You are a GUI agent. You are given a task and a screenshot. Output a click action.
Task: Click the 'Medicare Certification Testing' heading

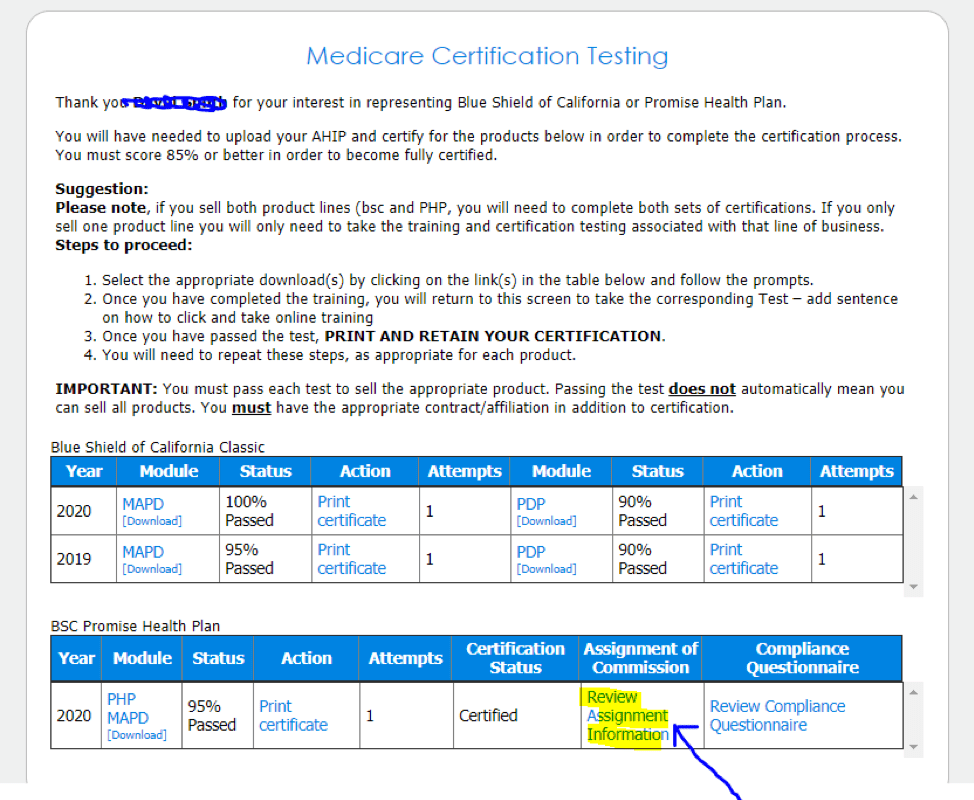click(487, 56)
